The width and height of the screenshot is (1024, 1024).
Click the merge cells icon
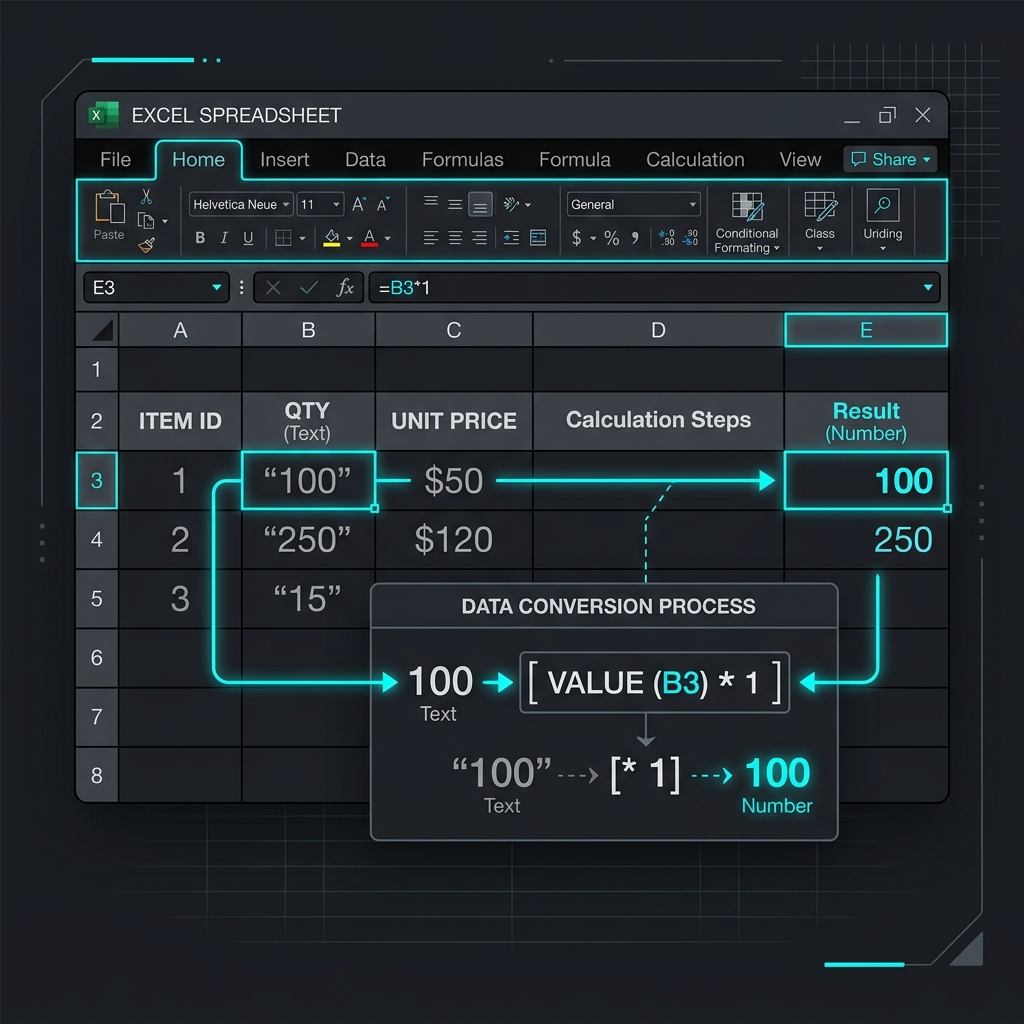538,238
